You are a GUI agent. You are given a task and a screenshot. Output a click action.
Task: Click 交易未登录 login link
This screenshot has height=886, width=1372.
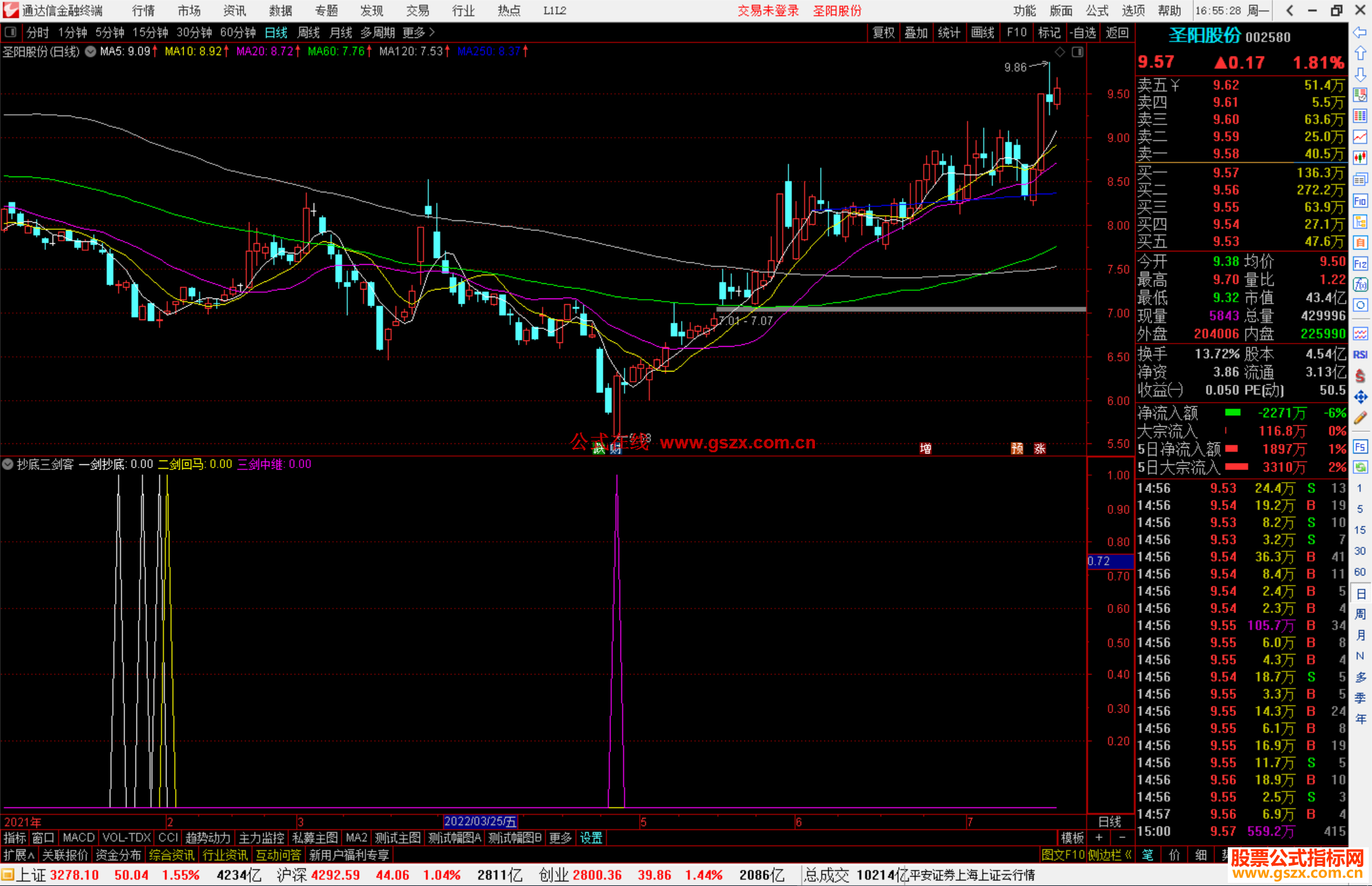point(768,11)
